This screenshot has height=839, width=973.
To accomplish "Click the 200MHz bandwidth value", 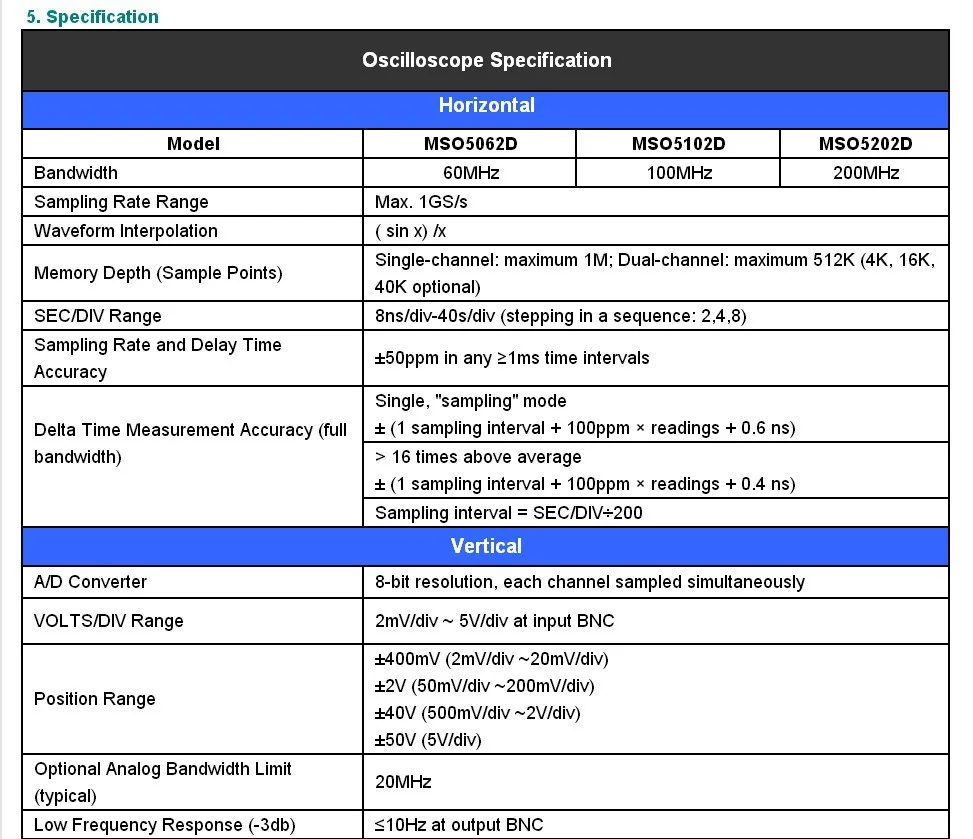I will (x=866, y=173).
